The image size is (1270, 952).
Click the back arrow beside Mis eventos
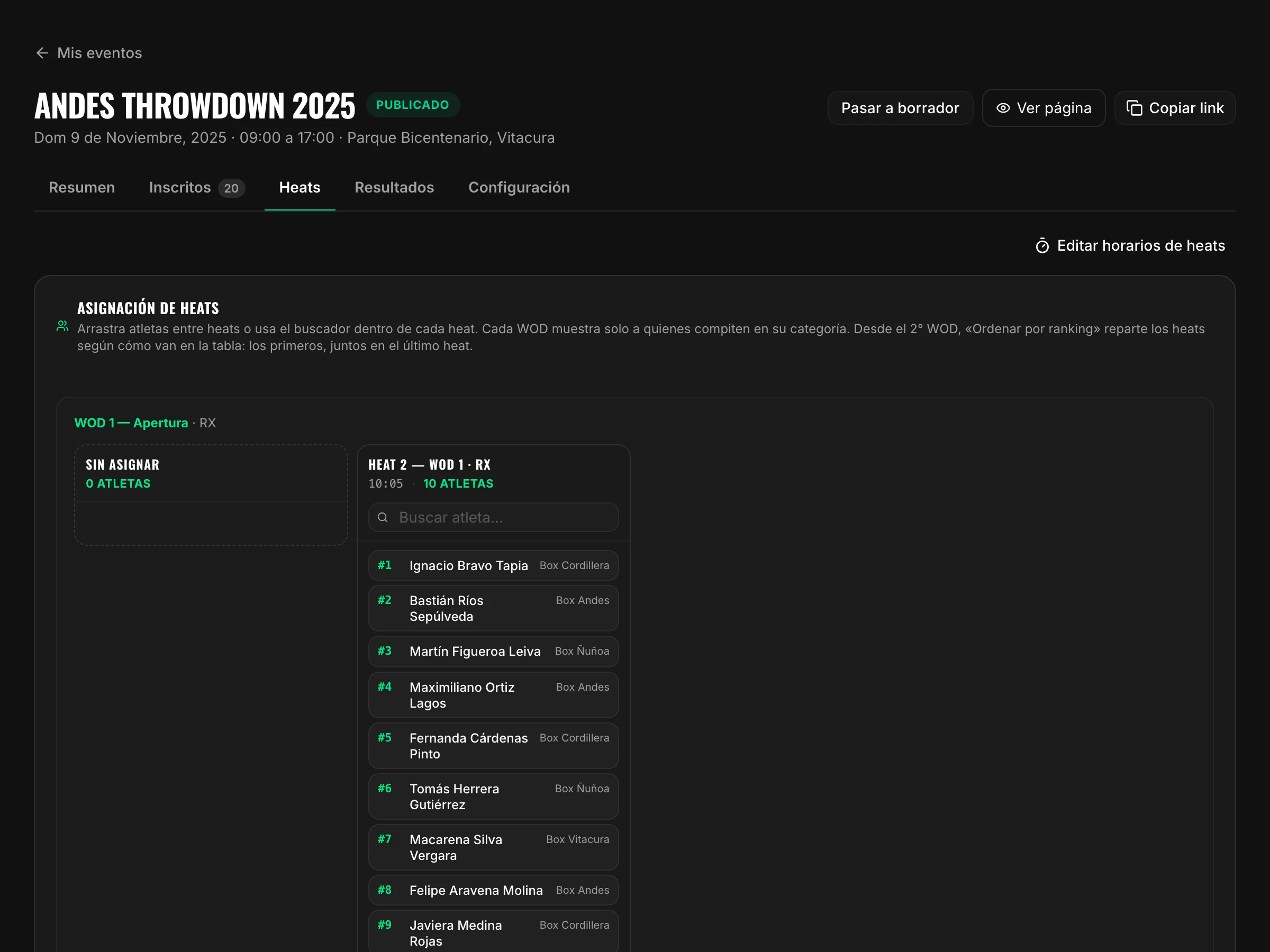click(42, 53)
